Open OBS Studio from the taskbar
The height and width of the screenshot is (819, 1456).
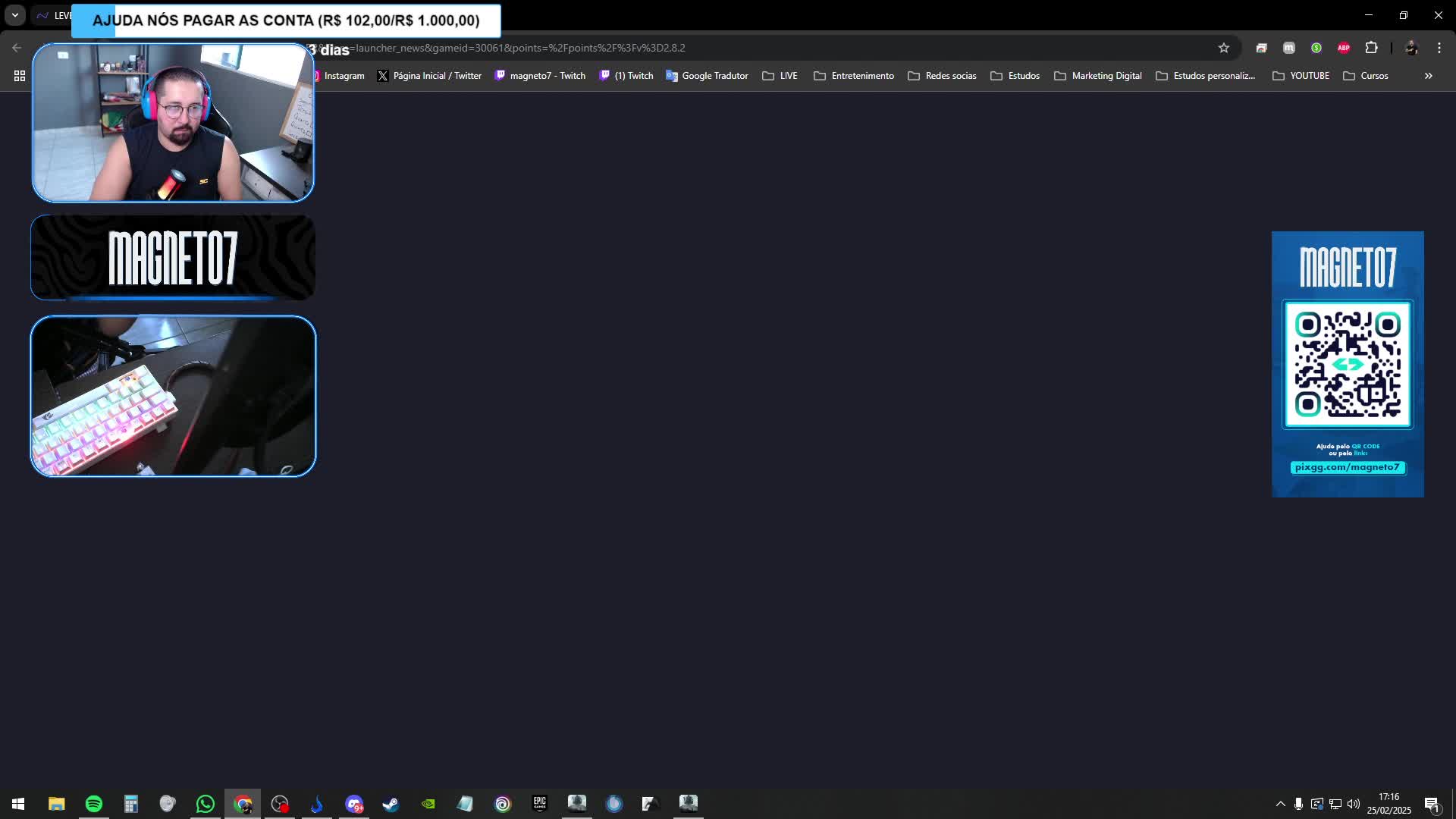[x=280, y=804]
